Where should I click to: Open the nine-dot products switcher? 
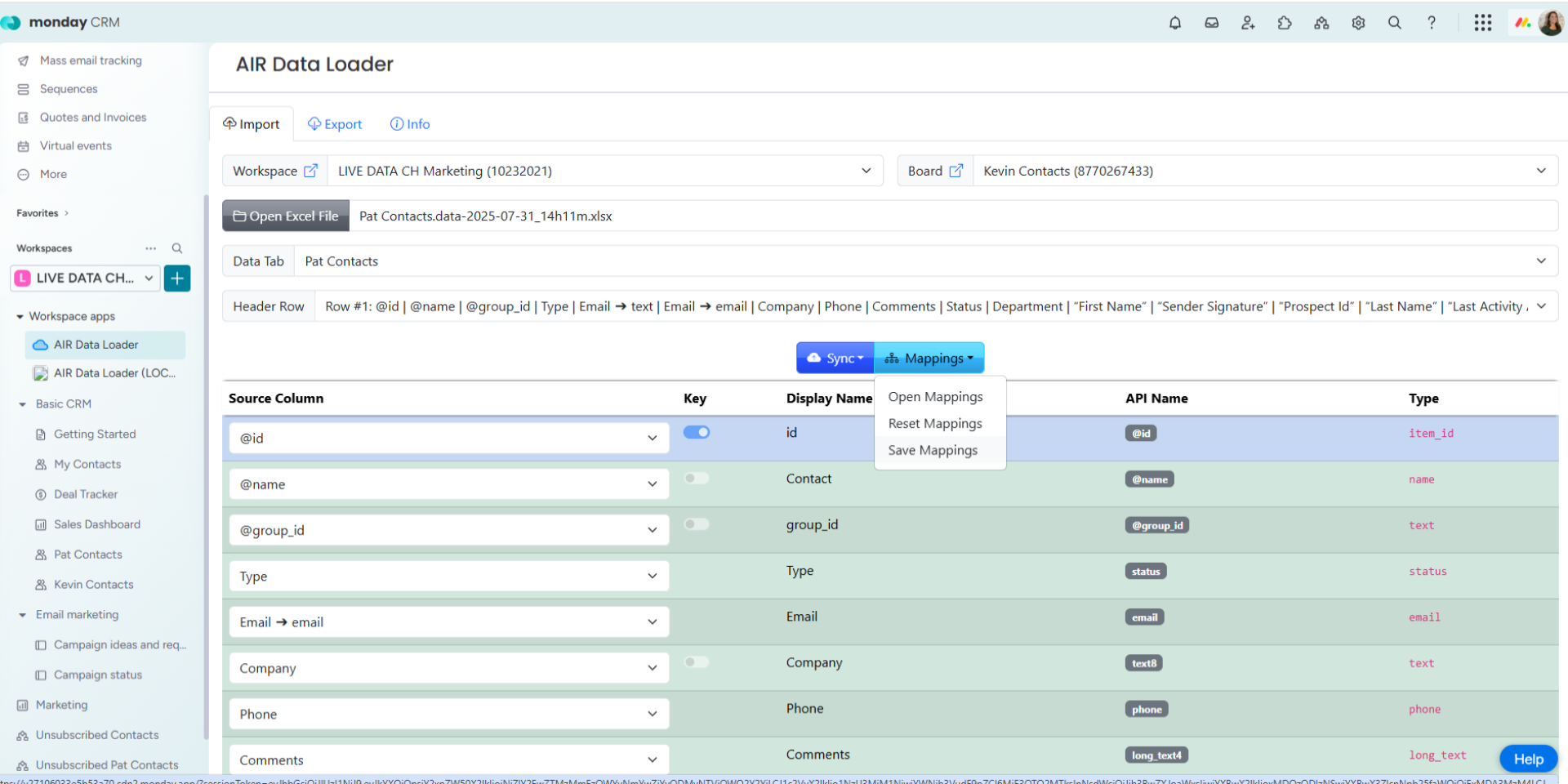(x=1483, y=23)
